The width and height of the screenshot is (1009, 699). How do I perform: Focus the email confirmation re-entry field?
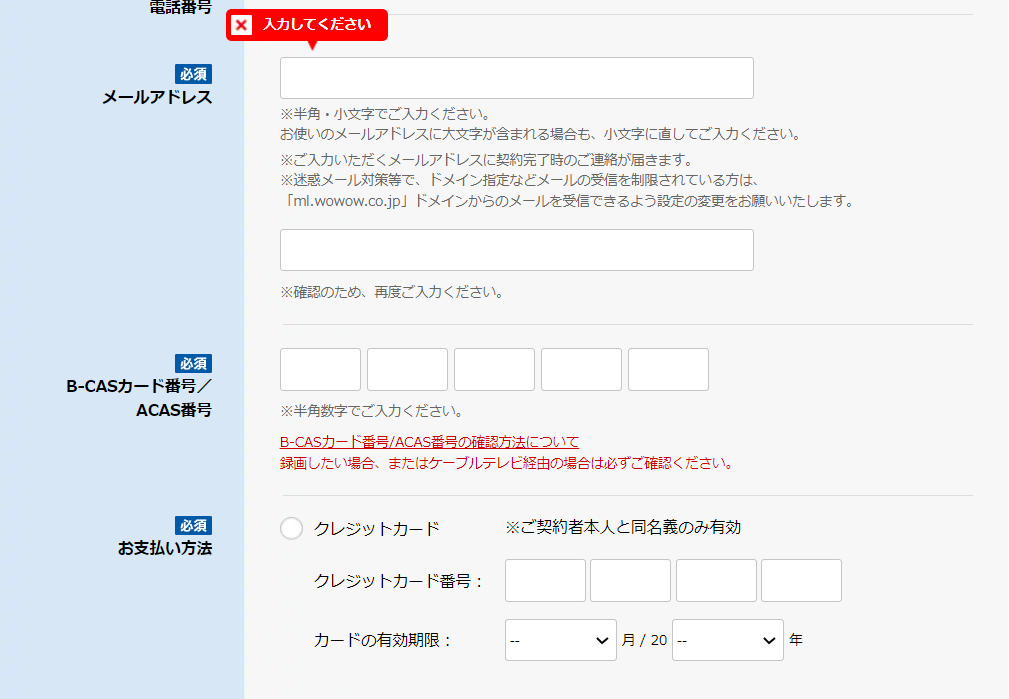pos(516,250)
